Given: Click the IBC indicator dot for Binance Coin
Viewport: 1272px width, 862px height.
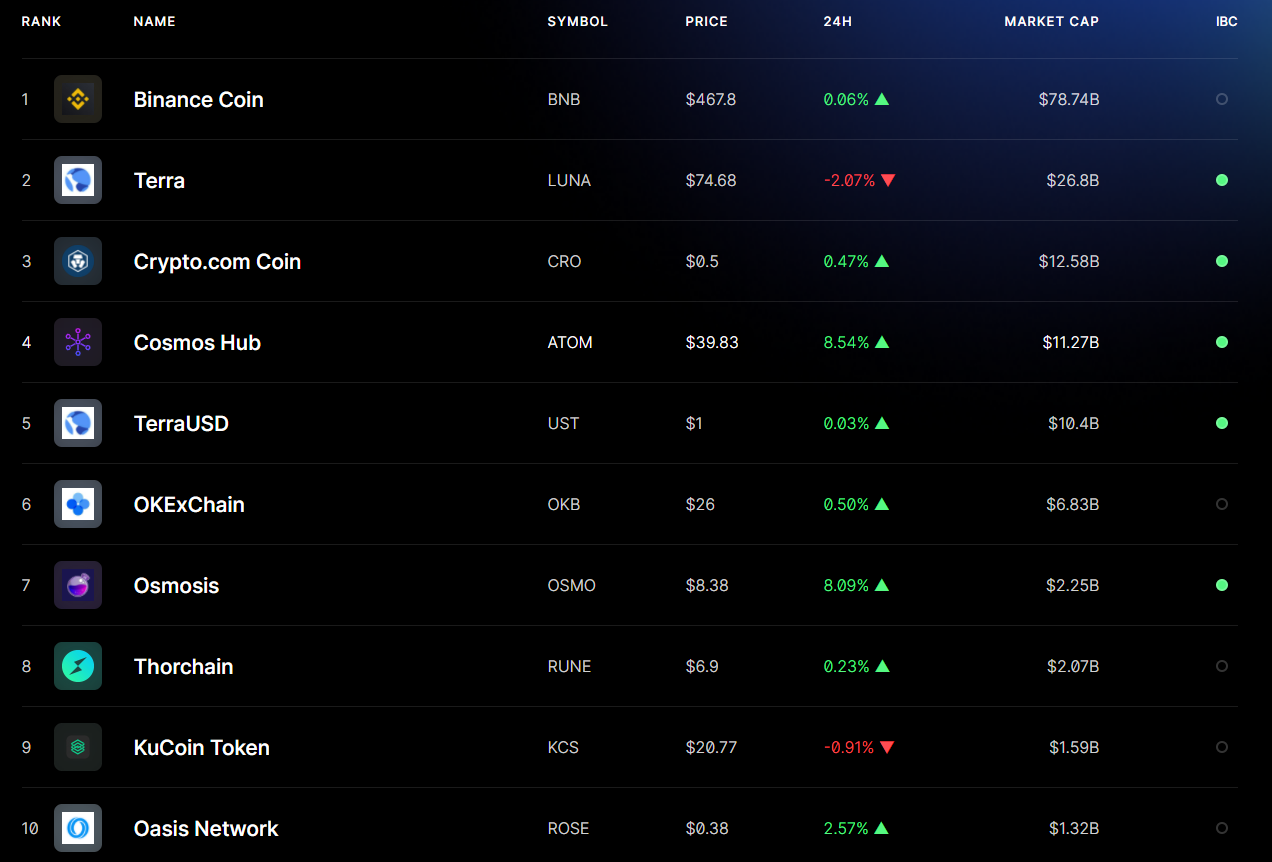Looking at the screenshot, I should point(1222,99).
